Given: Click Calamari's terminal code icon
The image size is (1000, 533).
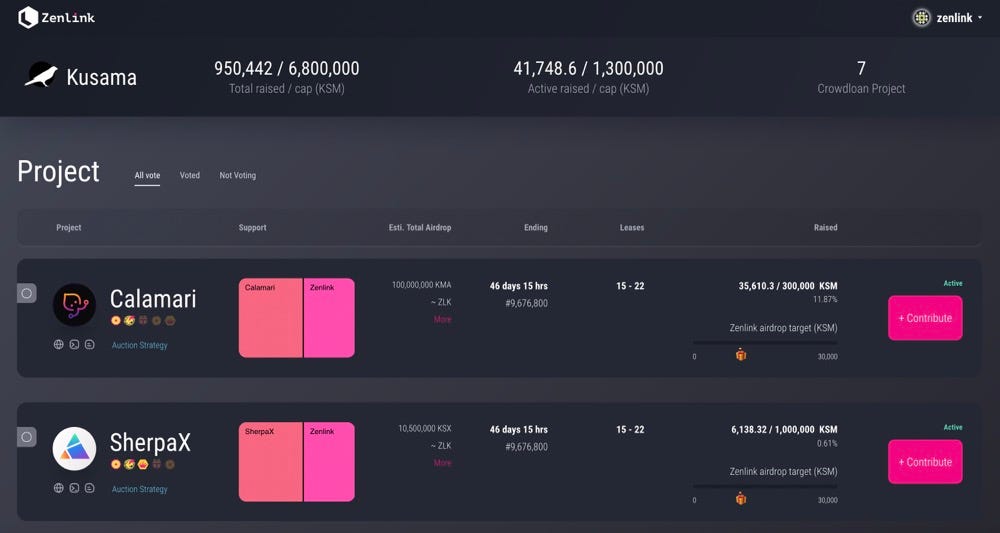Looking at the screenshot, I should tap(74, 345).
